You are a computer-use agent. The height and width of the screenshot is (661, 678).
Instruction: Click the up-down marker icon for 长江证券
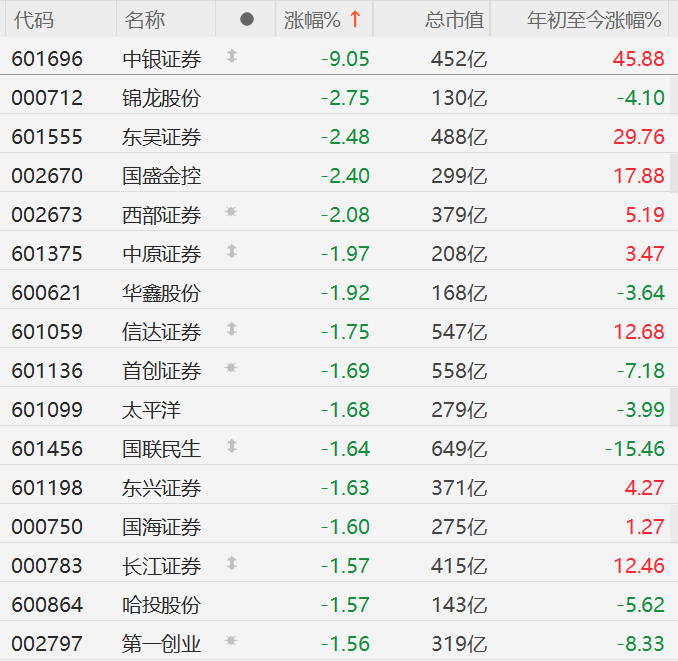pyautogui.click(x=232, y=563)
